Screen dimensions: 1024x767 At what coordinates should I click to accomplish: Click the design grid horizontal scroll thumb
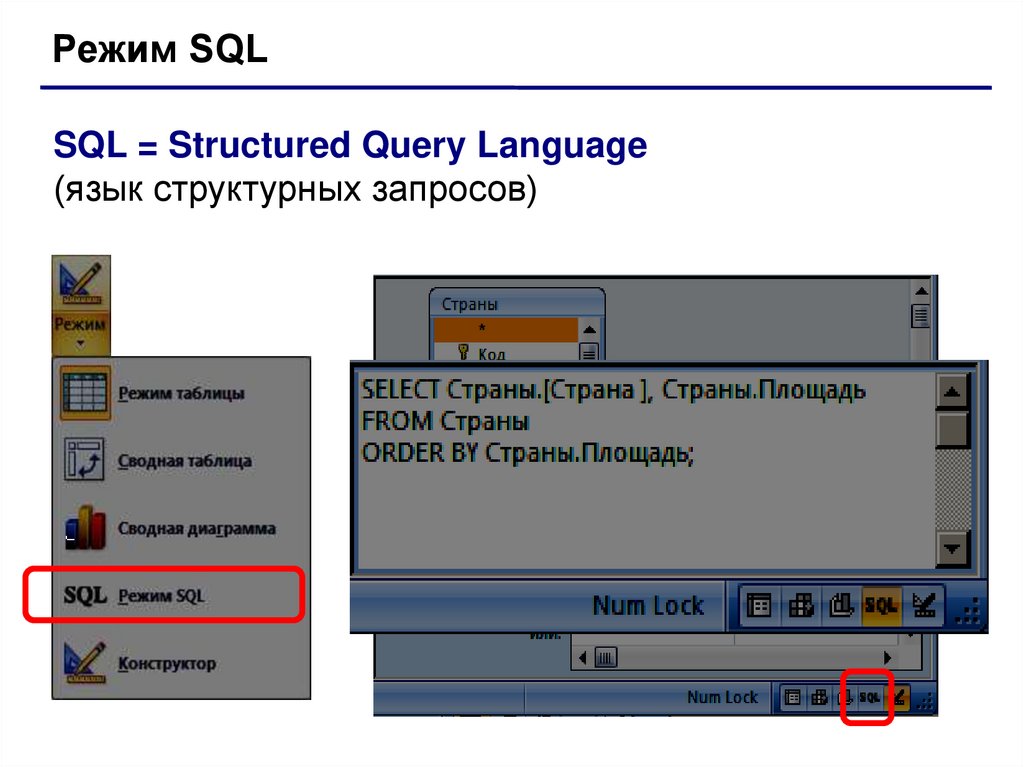click(x=605, y=657)
